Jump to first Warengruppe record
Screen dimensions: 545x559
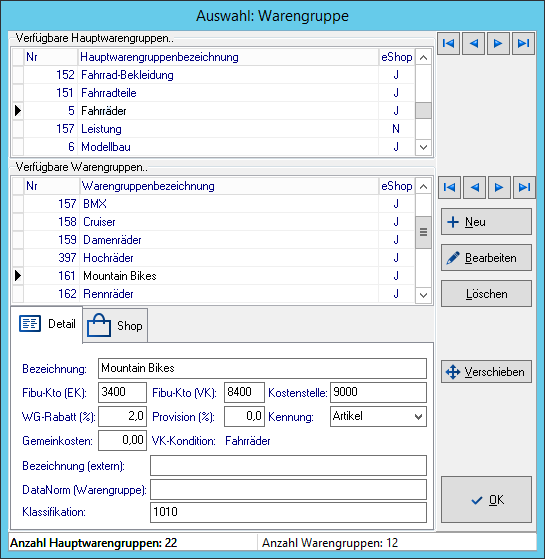449,187
